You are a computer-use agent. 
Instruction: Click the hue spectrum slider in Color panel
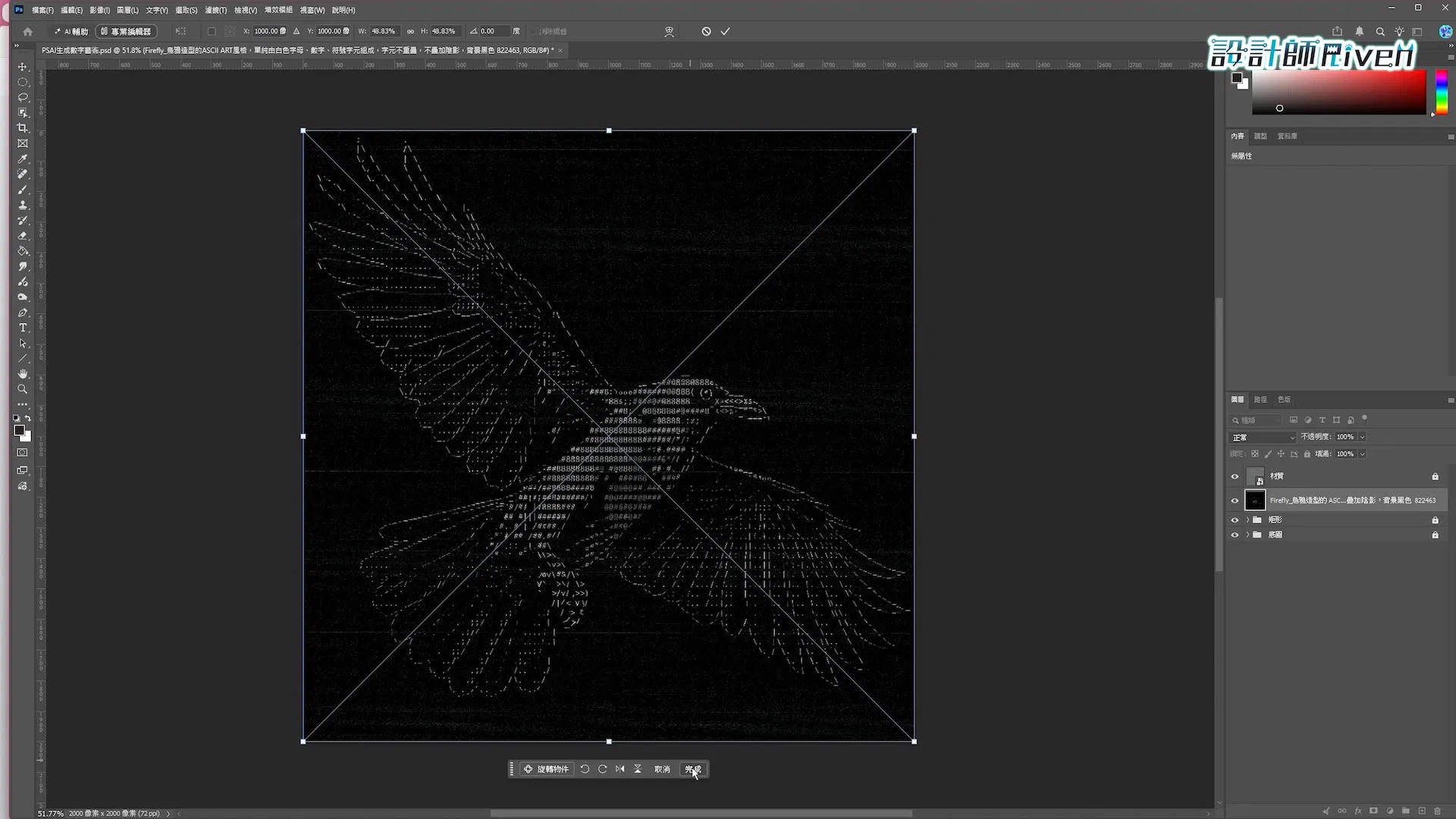[1442, 92]
